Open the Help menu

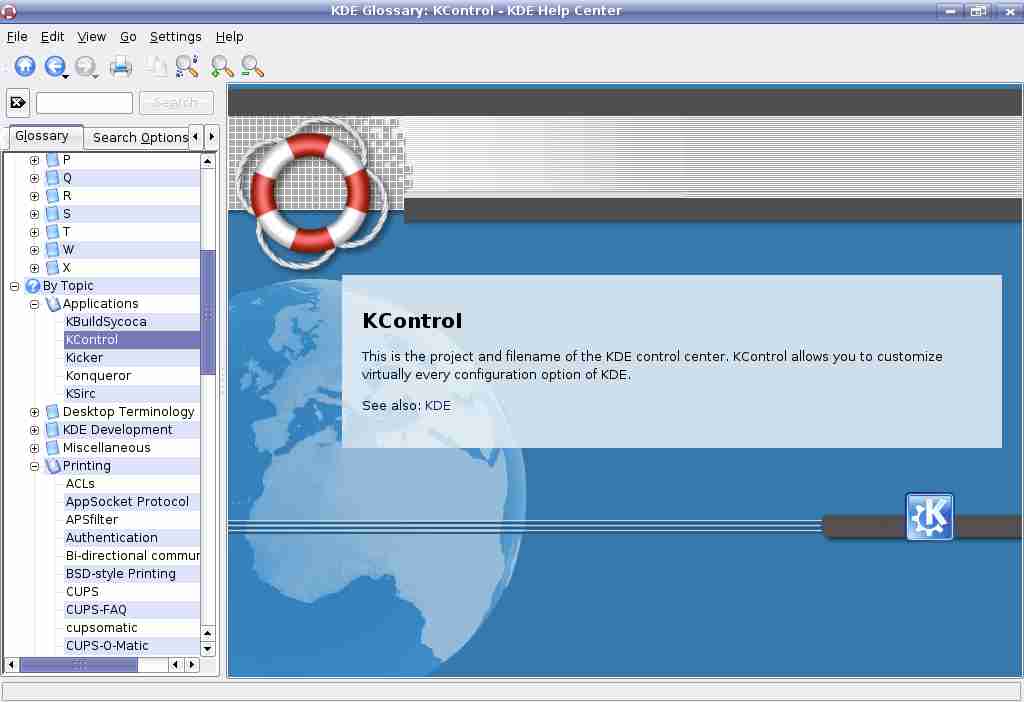tap(229, 37)
